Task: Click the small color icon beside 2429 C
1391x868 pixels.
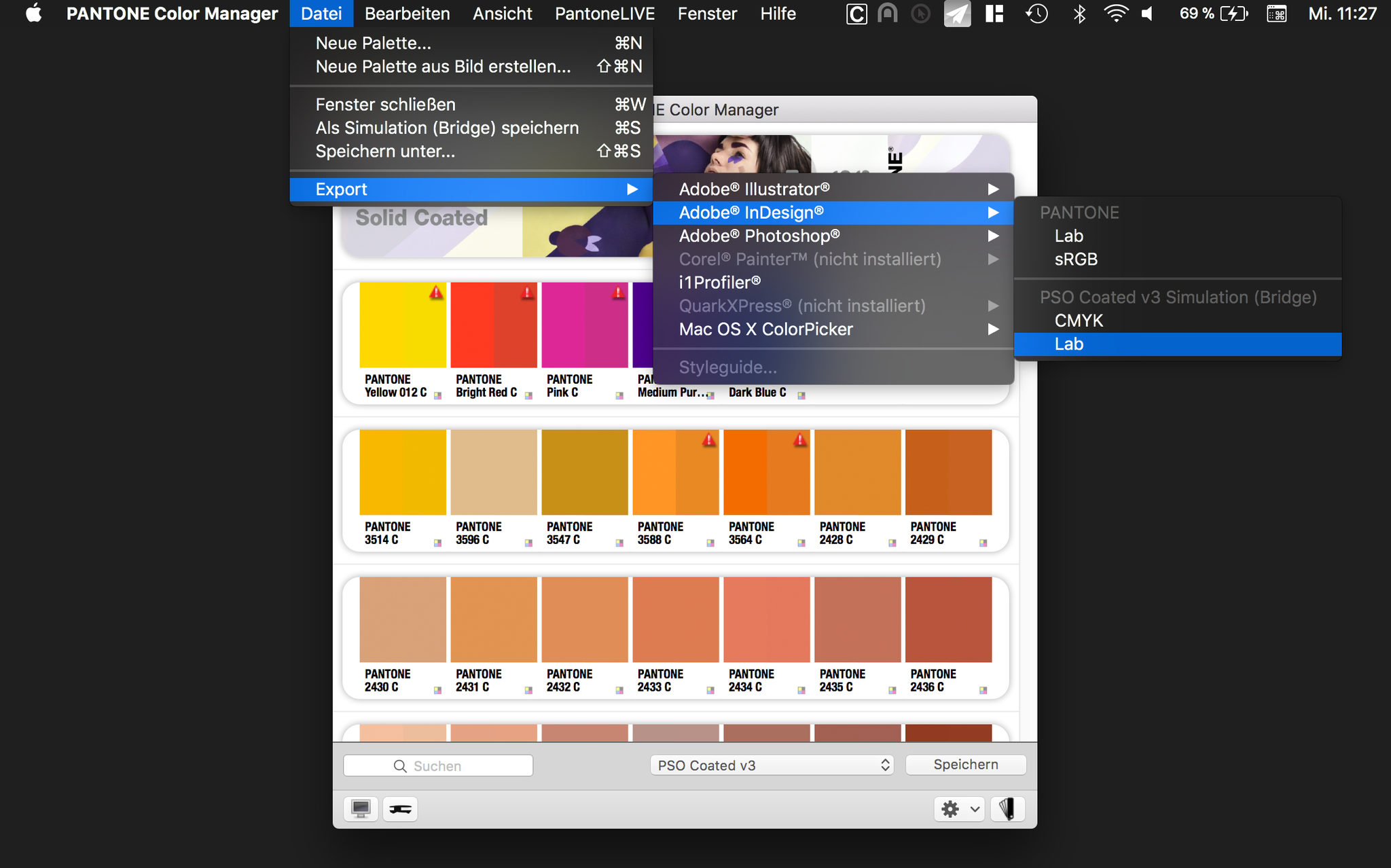Action: click(983, 543)
